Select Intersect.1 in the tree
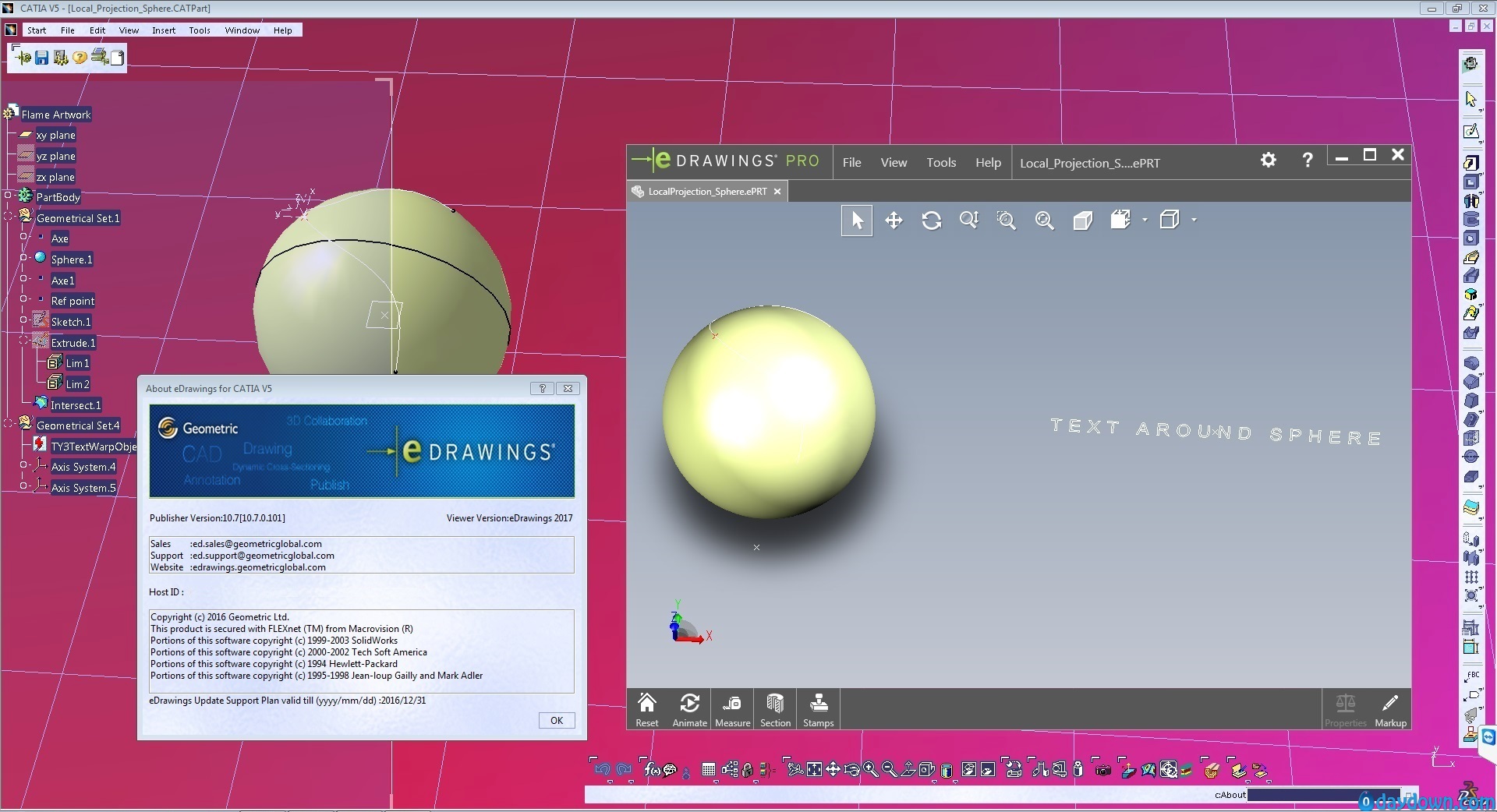This screenshot has width=1497, height=812. [76, 405]
